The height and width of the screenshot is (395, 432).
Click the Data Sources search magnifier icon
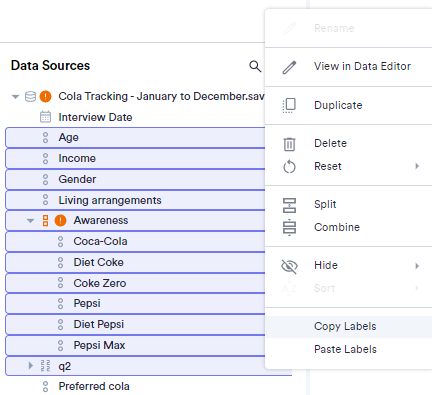click(255, 66)
